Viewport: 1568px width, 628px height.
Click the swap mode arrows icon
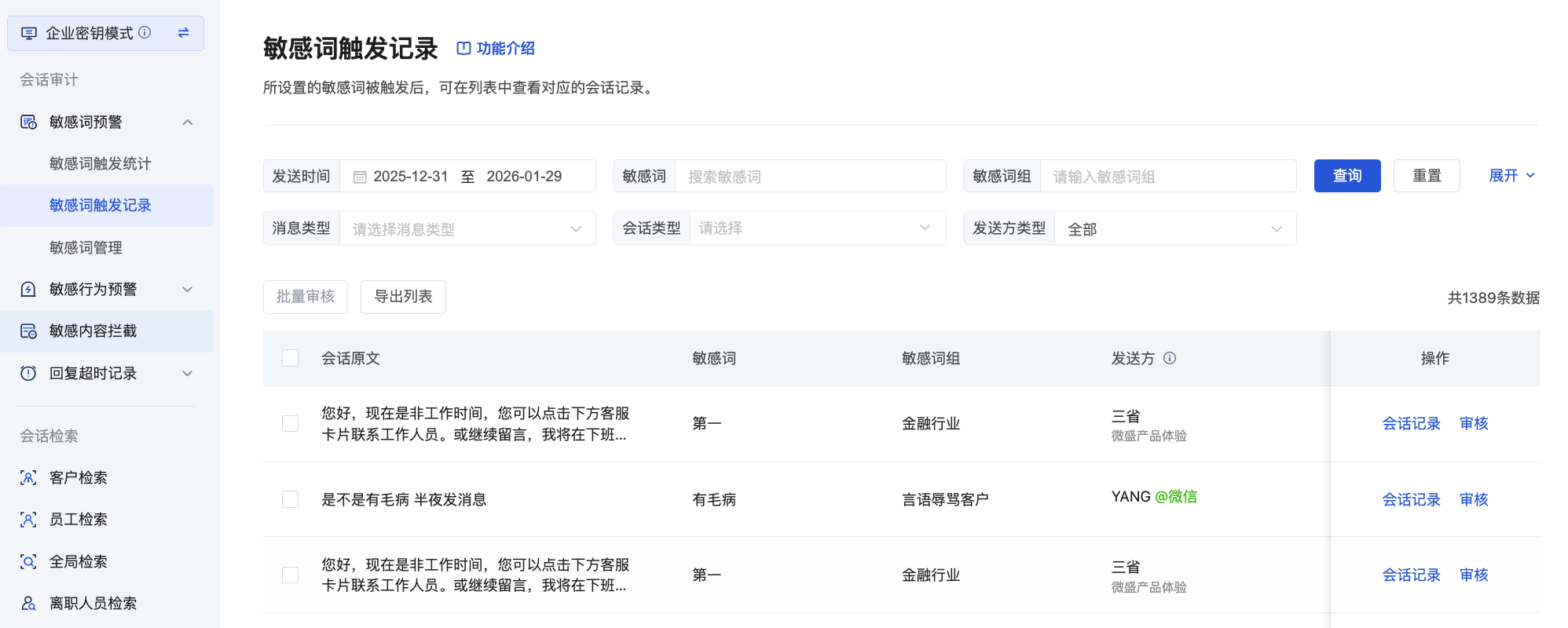tap(183, 32)
